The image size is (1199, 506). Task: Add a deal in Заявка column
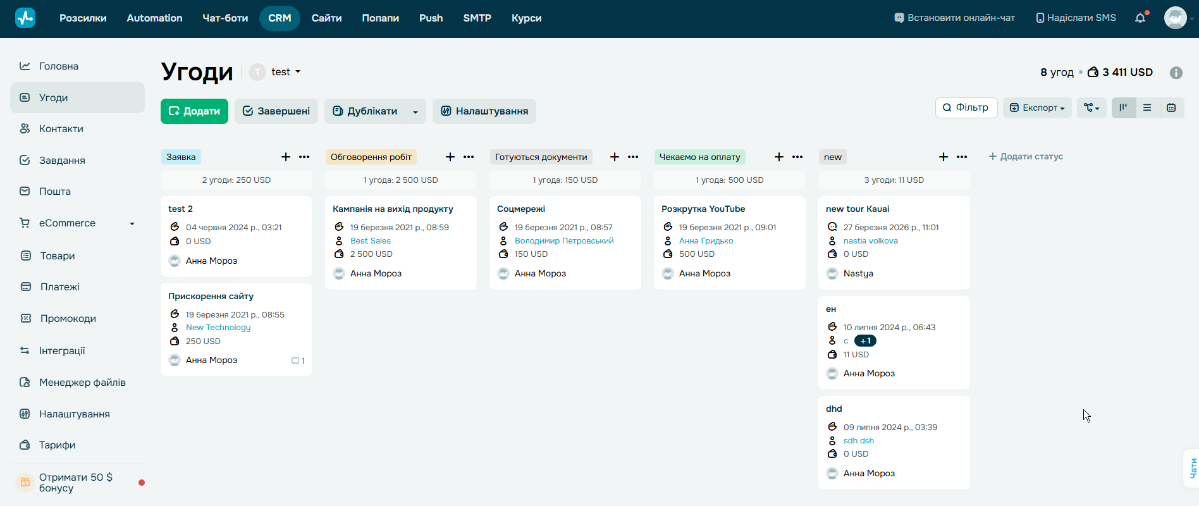click(x=286, y=157)
